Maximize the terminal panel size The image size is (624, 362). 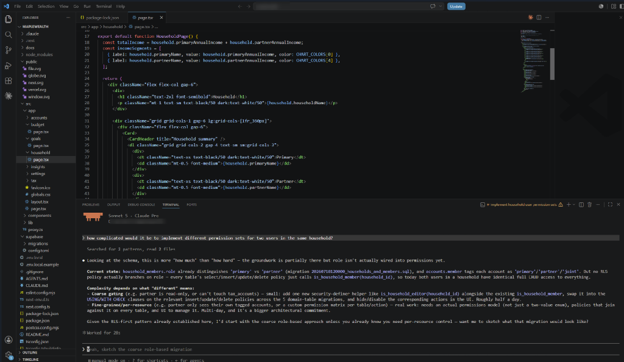(610, 204)
